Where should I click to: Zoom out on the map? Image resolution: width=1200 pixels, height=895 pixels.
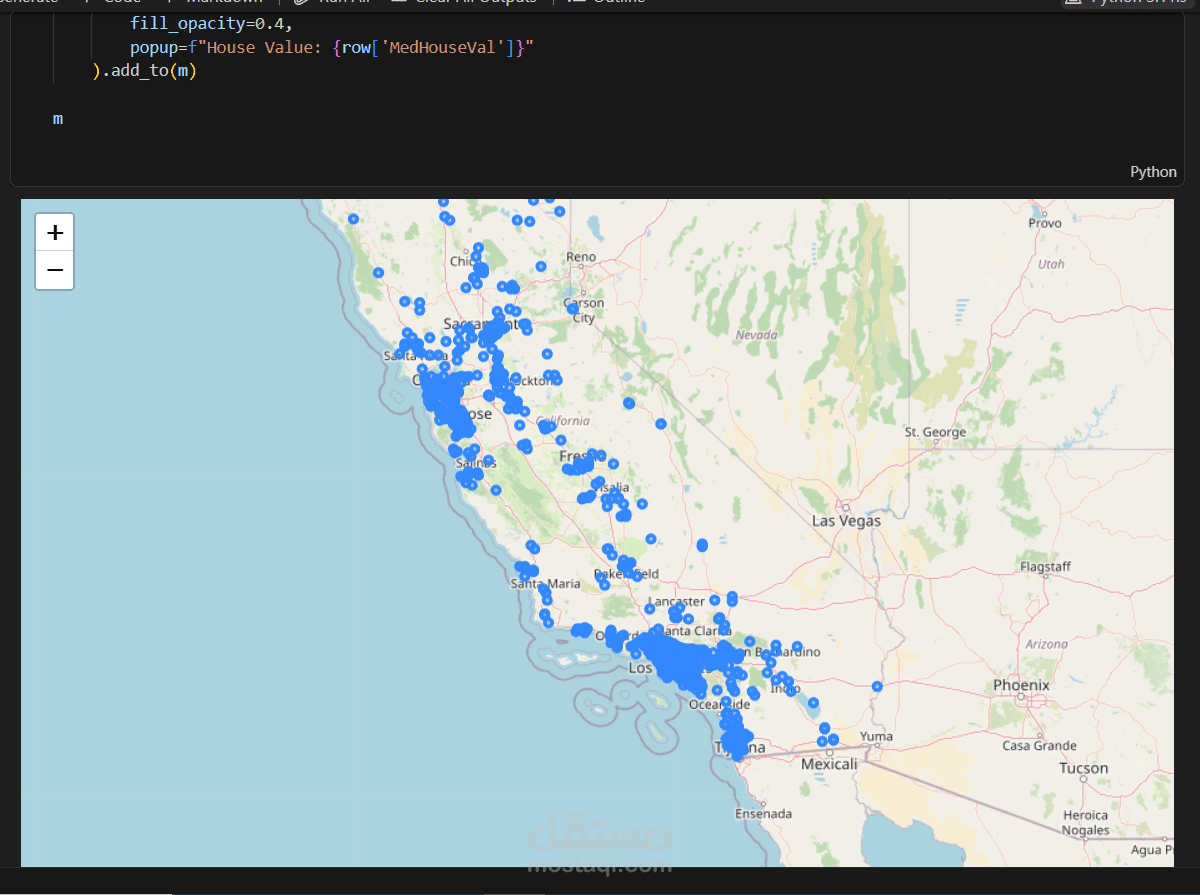click(x=55, y=270)
